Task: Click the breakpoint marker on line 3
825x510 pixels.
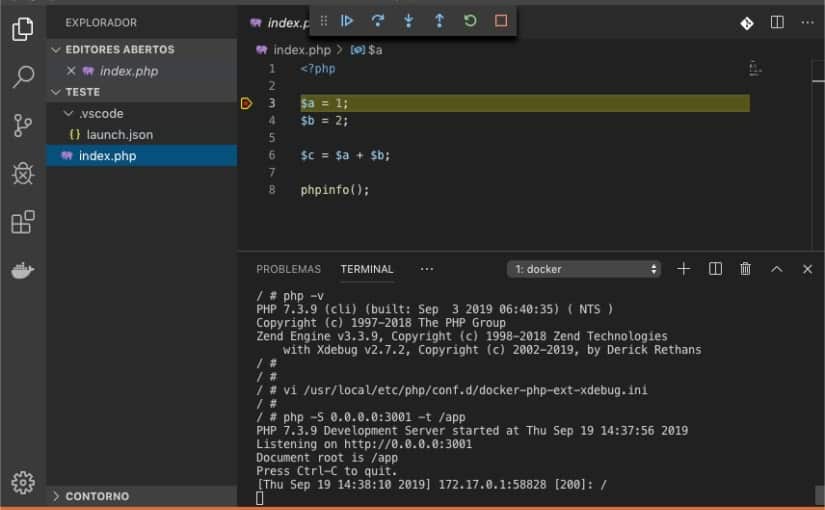Action: click(246, 103)
